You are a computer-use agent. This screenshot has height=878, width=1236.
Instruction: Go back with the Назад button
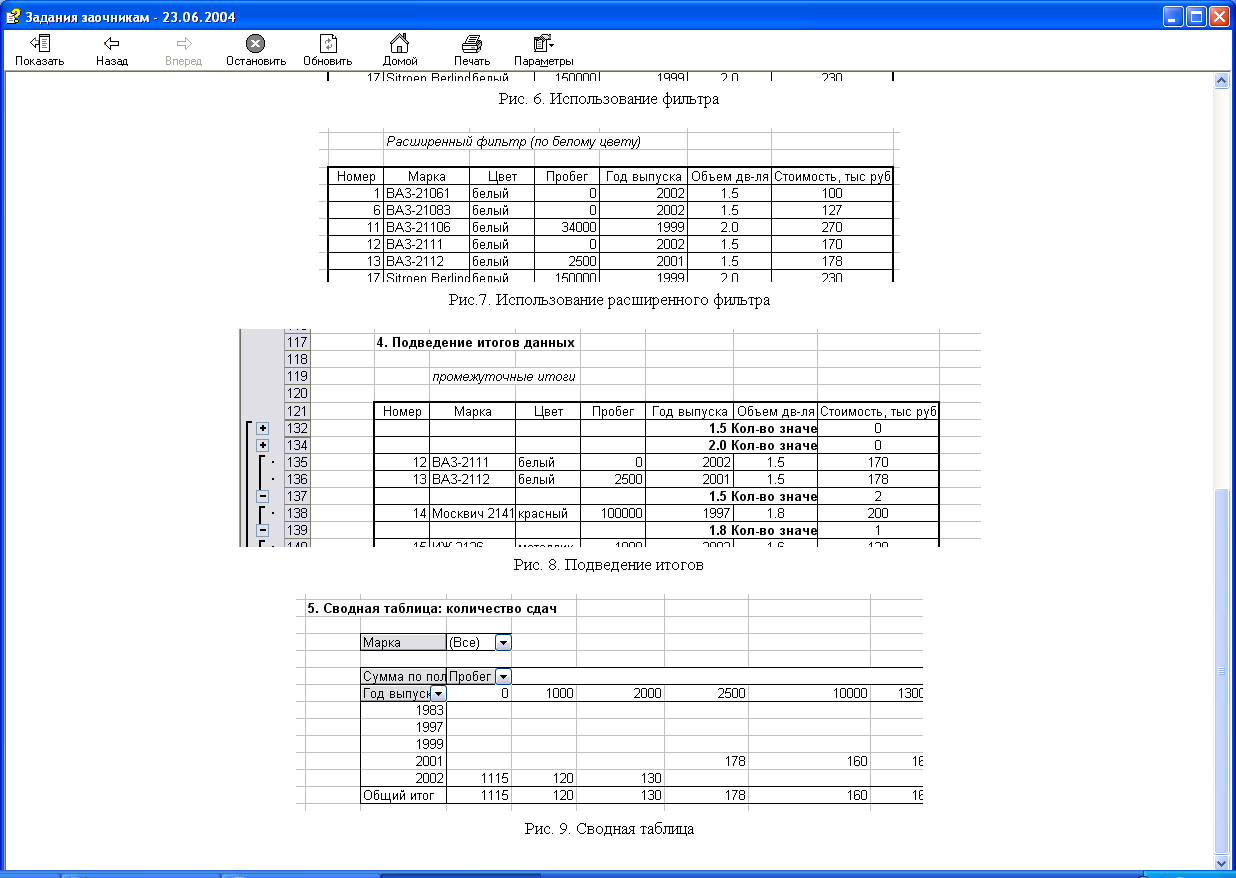click(112, 50)
